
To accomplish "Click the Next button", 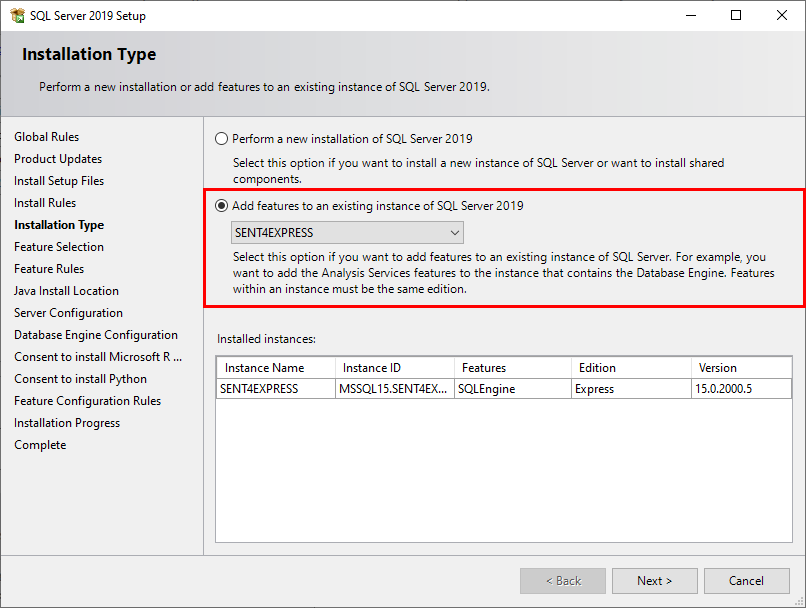I will pyautogui.click(x=654, y=581).
